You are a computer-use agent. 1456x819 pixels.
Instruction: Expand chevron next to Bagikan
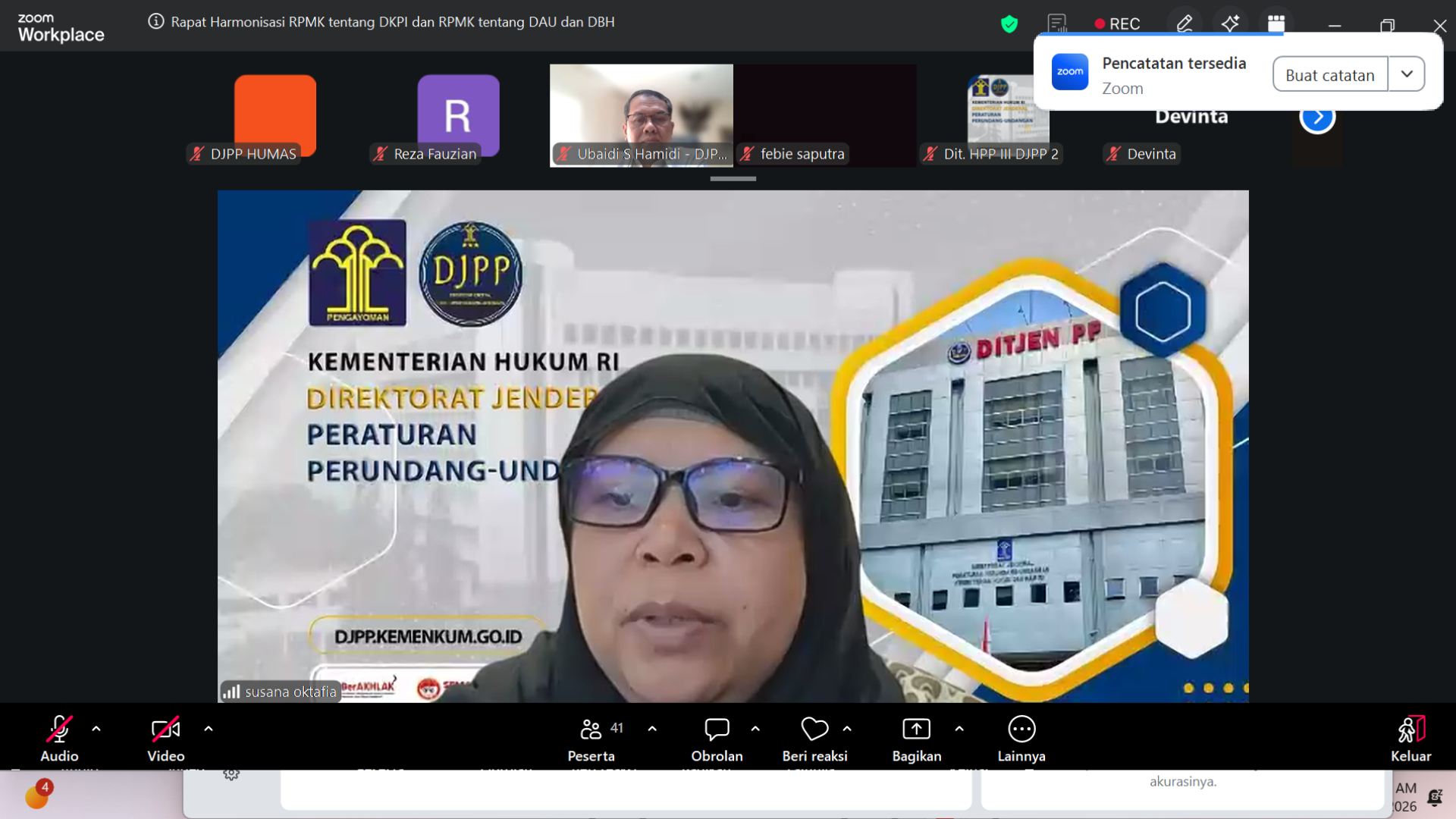pyautogui.click(x=959, y=729)
